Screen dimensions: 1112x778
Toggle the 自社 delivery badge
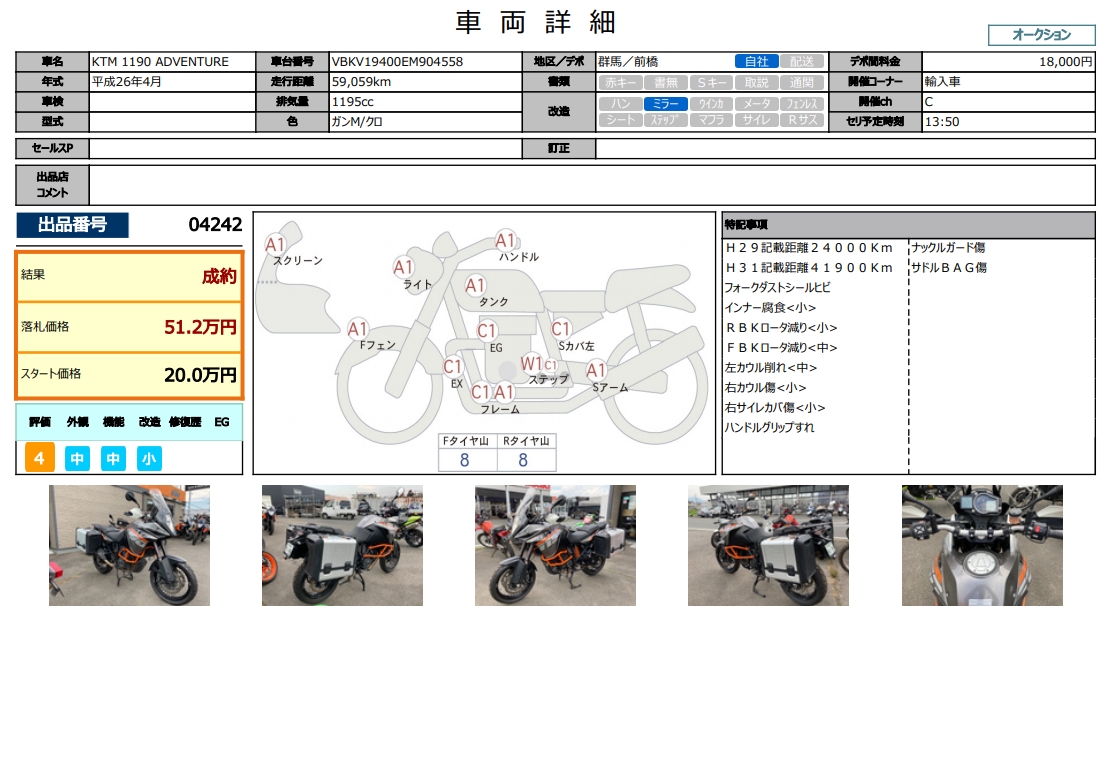point(757,62)
